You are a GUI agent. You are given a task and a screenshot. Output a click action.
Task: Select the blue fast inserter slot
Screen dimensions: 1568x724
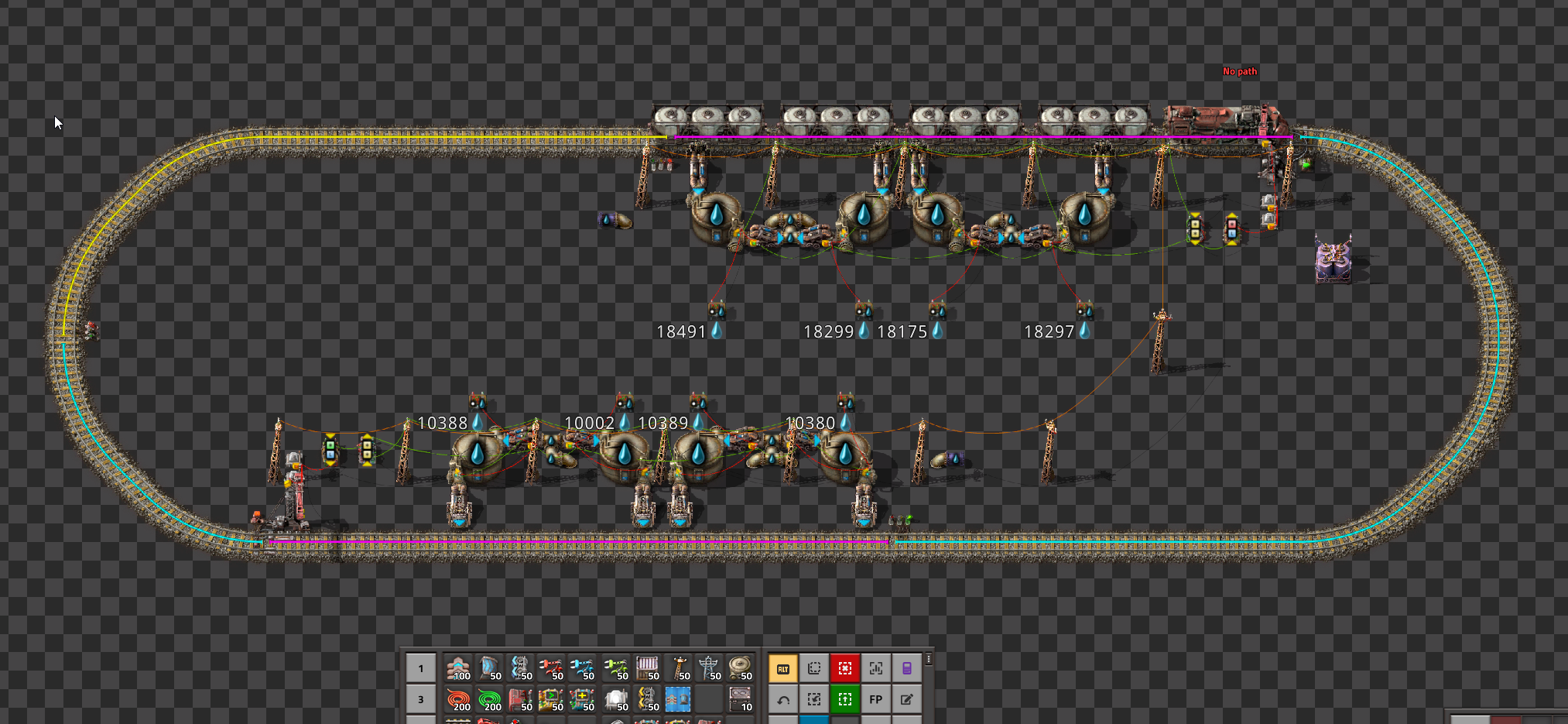coord(583,668)
